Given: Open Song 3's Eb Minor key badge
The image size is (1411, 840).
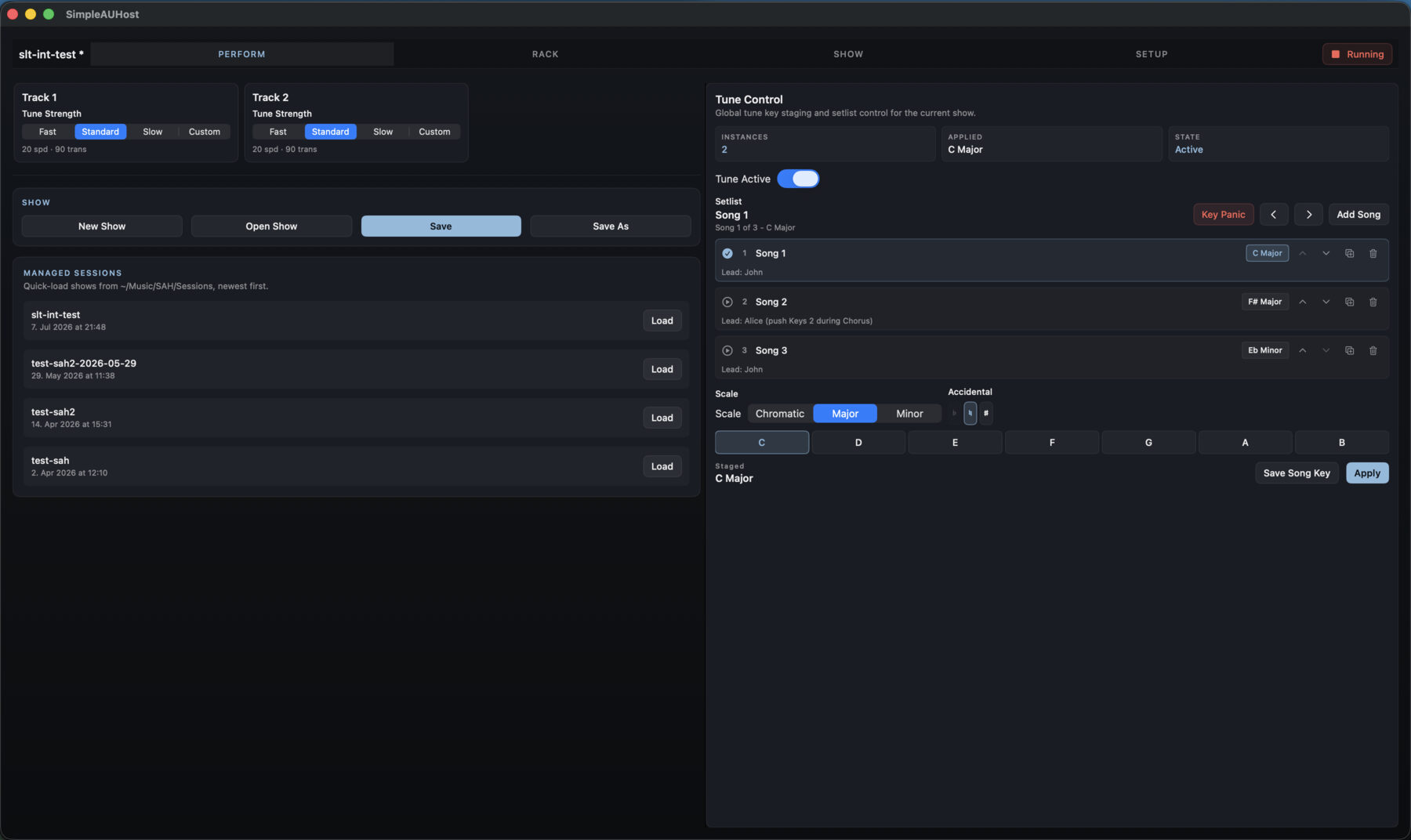Looking at the screenshot, I should point(1264,350).
